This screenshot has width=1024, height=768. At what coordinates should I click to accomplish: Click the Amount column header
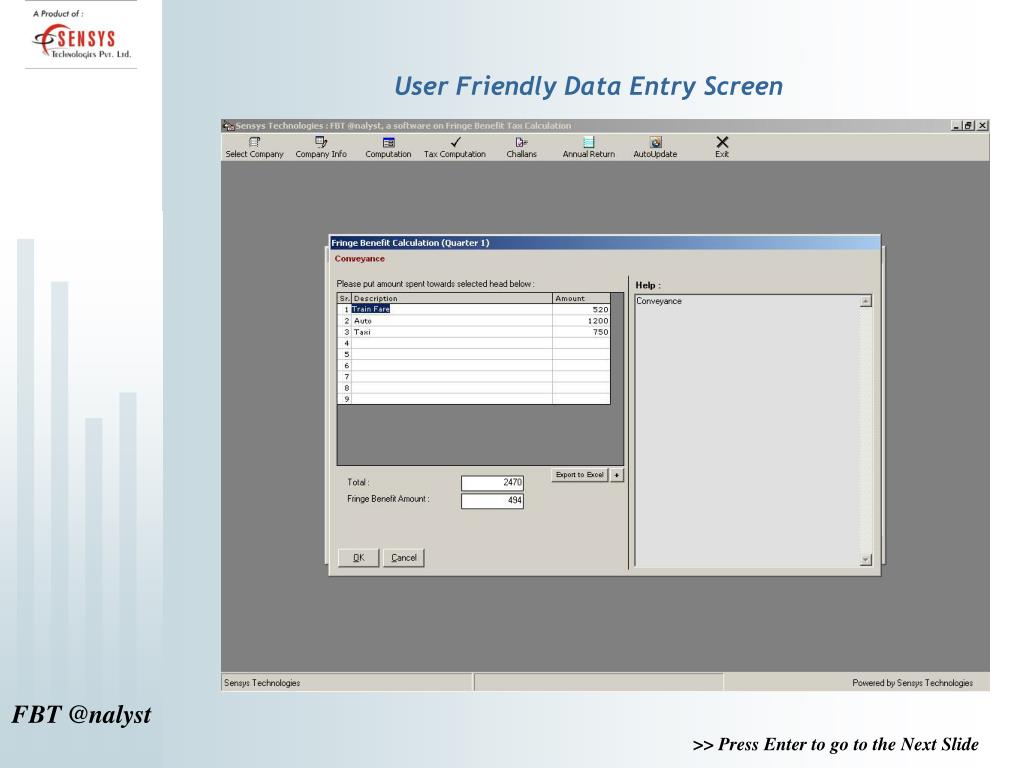tap(581, 298)
